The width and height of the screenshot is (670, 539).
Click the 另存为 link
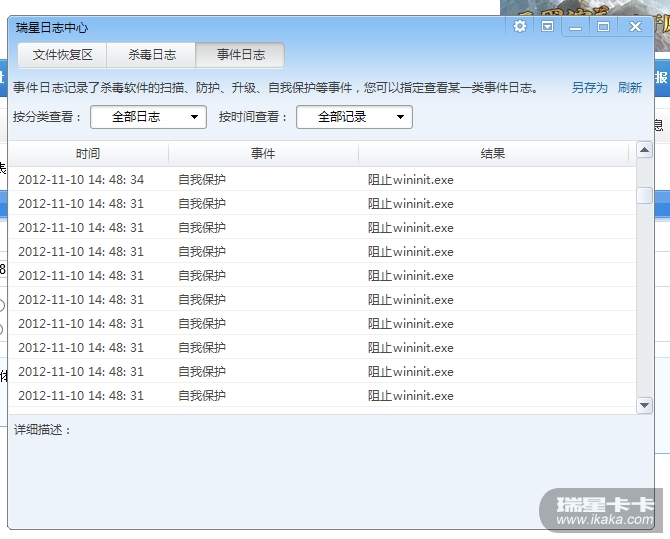[589, 88]
